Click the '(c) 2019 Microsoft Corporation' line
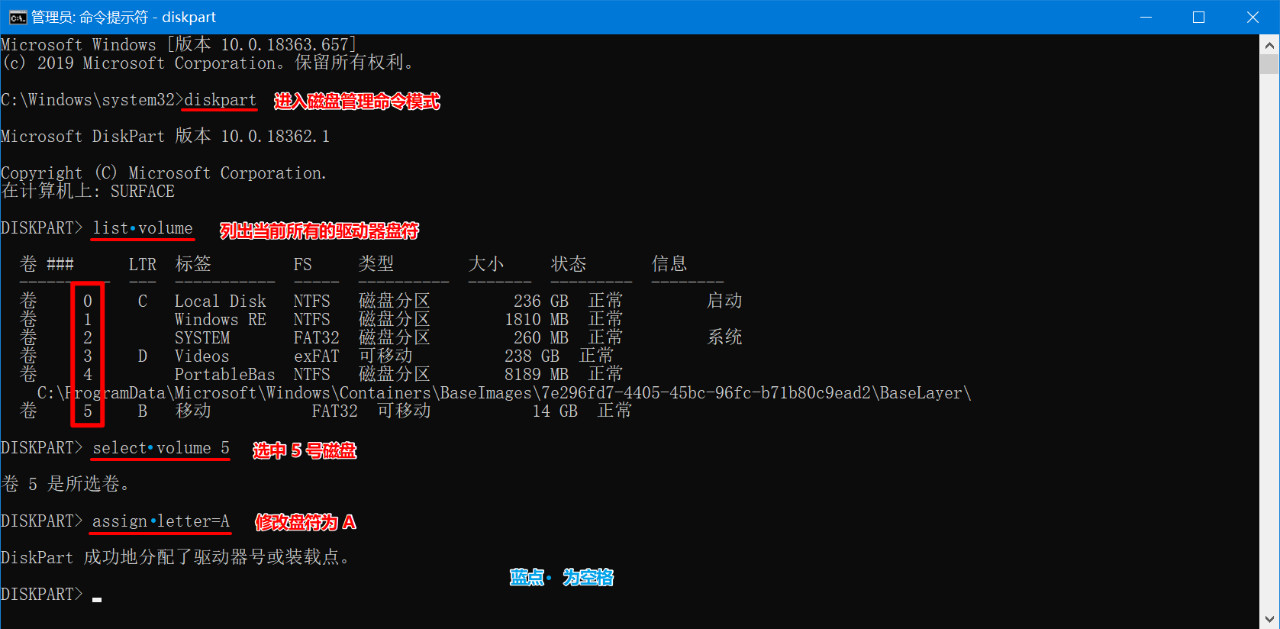Screen dimensions: 1280x629 (207, 63)
